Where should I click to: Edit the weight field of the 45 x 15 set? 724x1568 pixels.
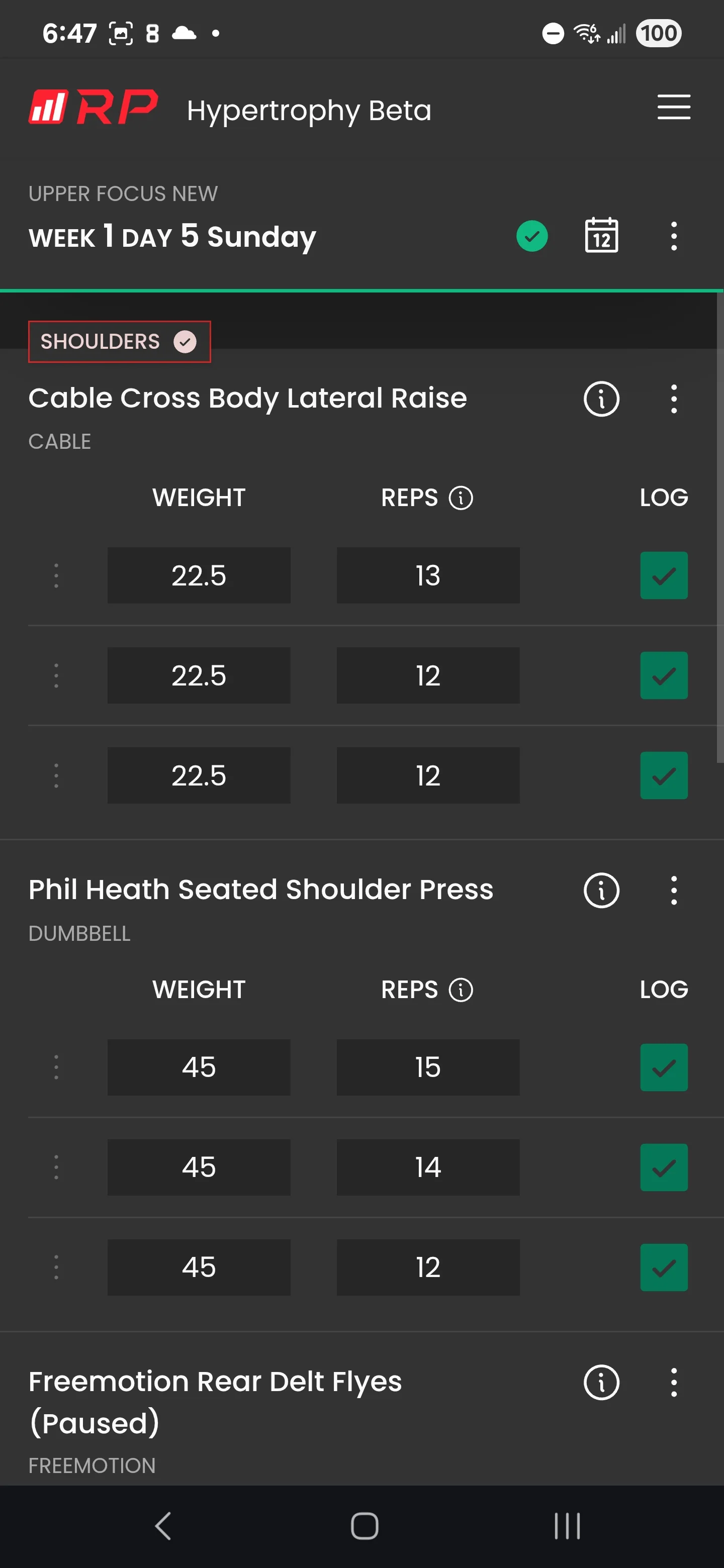(199, 1067)
